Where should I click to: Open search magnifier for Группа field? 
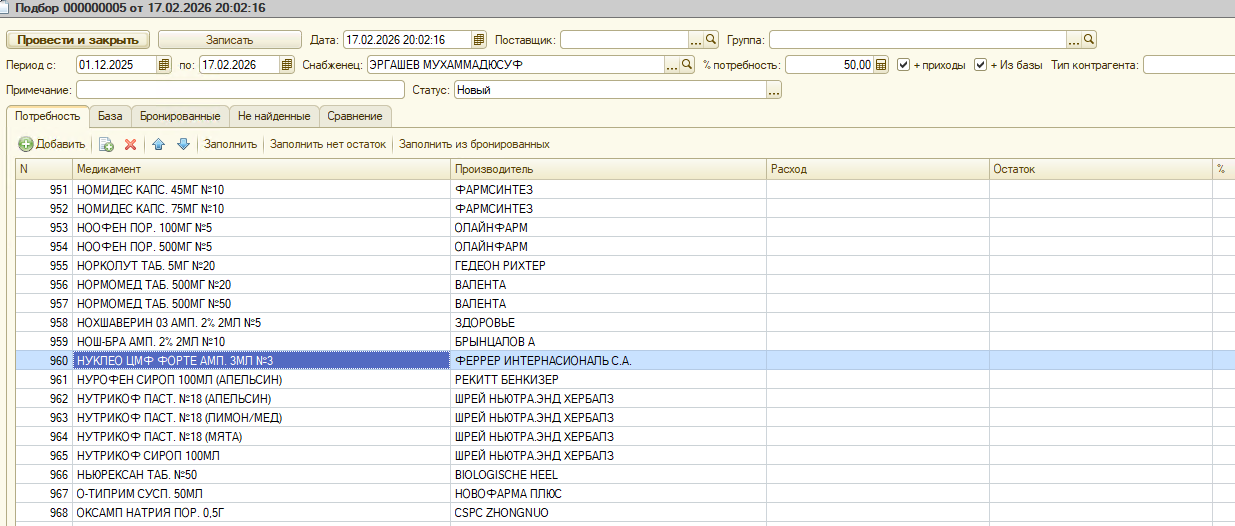pyautogui.click(x=1089, y=40)
